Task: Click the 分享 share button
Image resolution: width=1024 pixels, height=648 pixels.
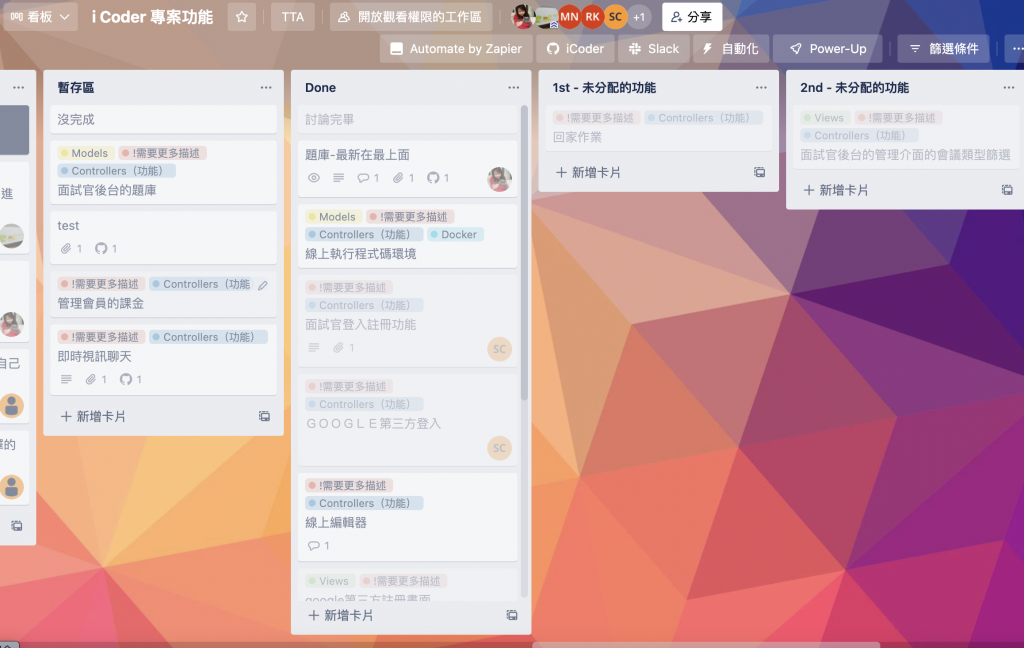Action: pos(692,17)
